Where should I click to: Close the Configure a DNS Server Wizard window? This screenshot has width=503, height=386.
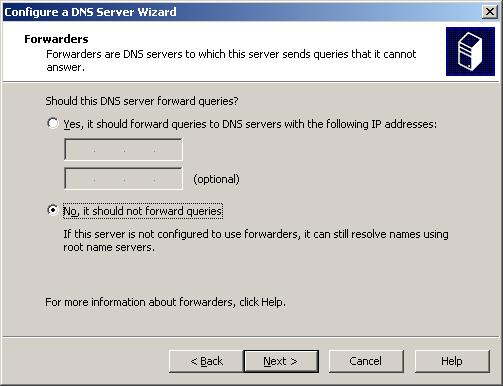pos(489,12)
